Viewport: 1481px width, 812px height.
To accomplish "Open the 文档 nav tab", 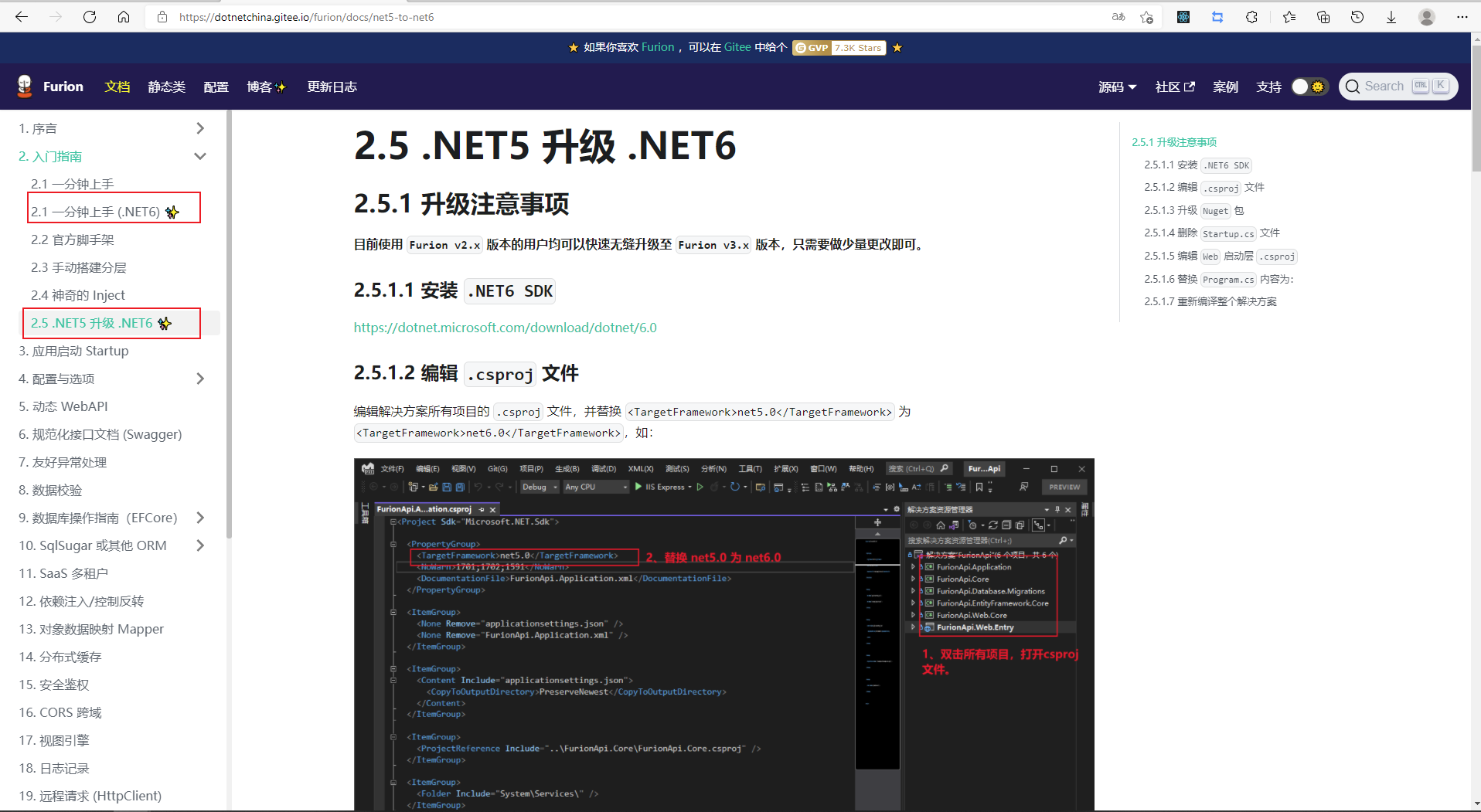I will coord(117,87).
